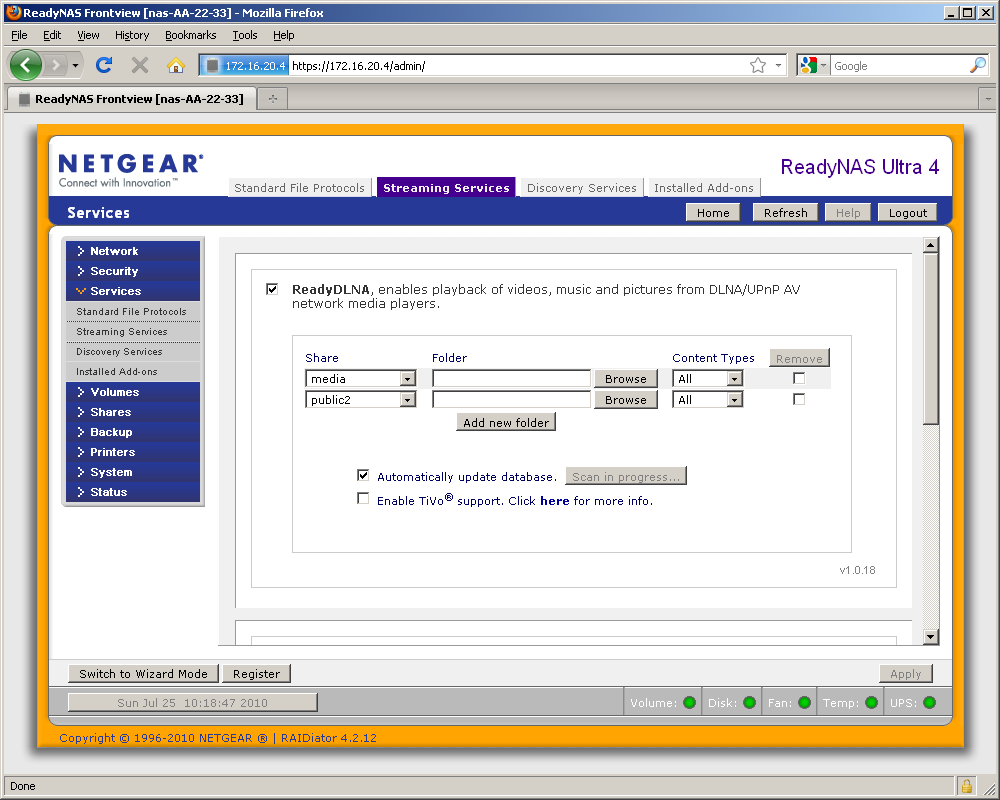Image resolution: width=1000 pixels, height=800 pixels.
Task: Open Installed Add-ons in sidebar
Action: tap(117, 371)
